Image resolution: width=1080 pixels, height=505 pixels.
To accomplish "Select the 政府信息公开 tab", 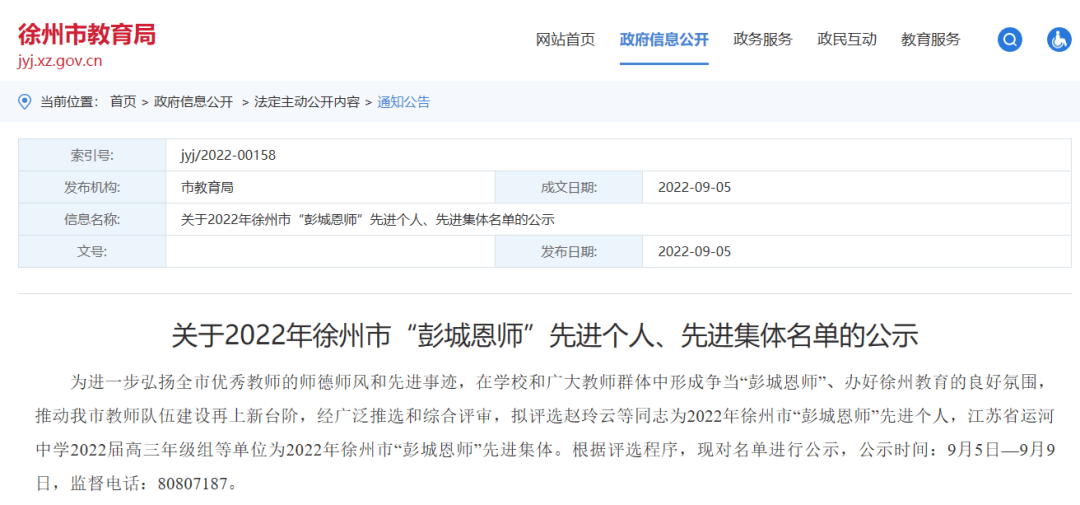I will 664,39.
